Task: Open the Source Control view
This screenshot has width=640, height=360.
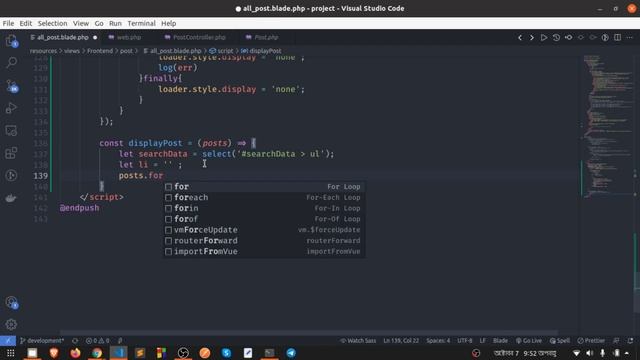Action: pyautogui.click(x=11, y=86)
